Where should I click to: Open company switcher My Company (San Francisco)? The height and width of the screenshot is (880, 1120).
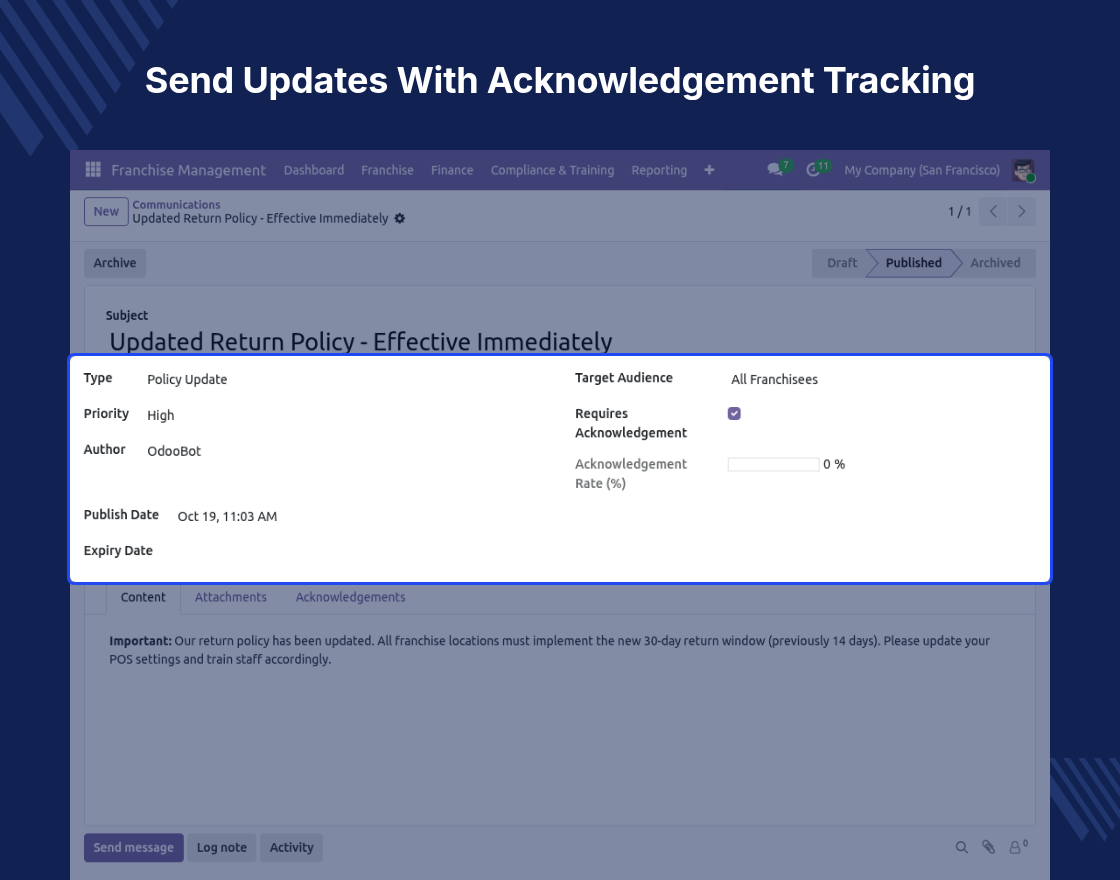(922, 170)
